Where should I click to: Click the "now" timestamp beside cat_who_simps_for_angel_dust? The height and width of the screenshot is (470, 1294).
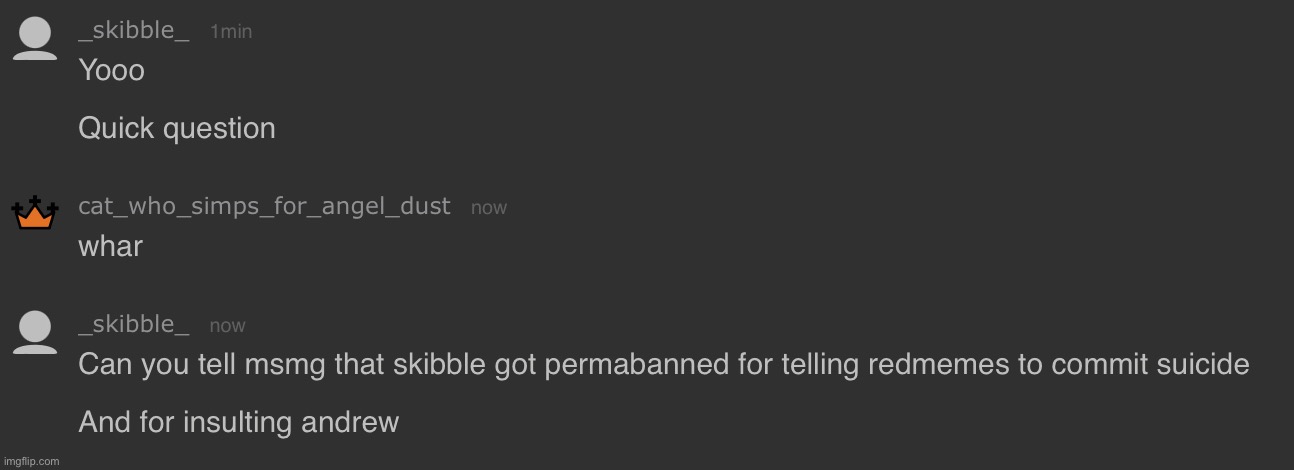[x=488, y=208]
